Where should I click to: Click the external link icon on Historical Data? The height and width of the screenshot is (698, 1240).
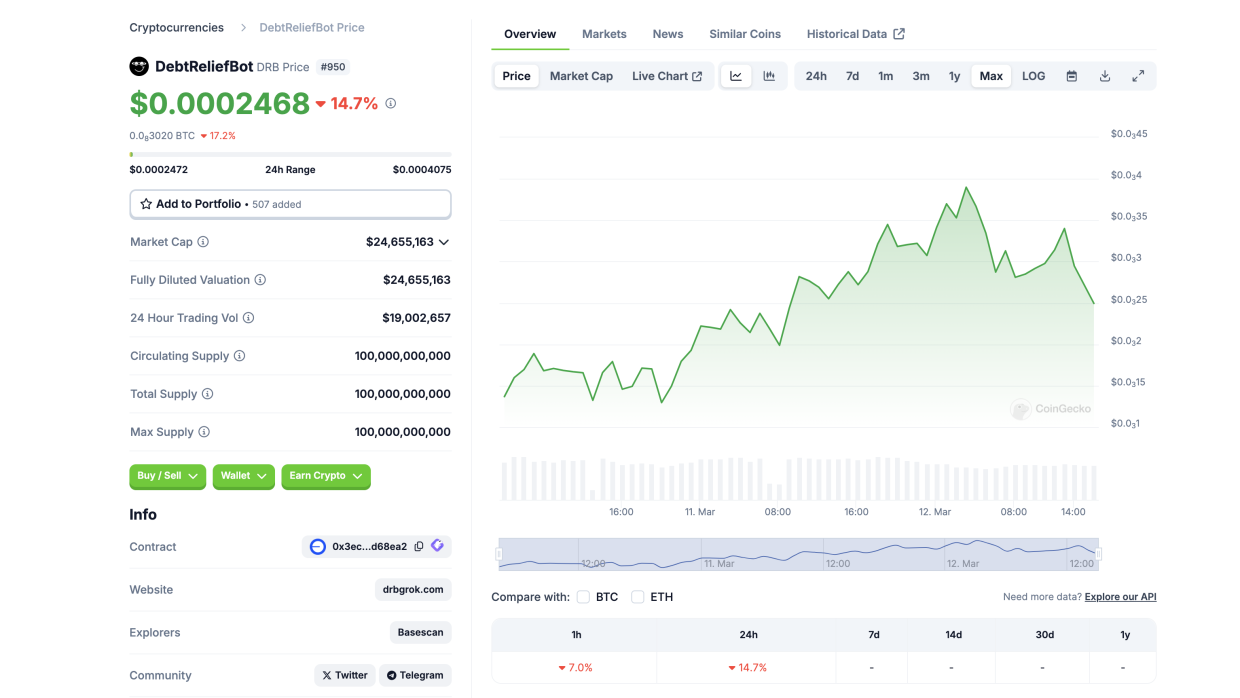click(899, 34)
